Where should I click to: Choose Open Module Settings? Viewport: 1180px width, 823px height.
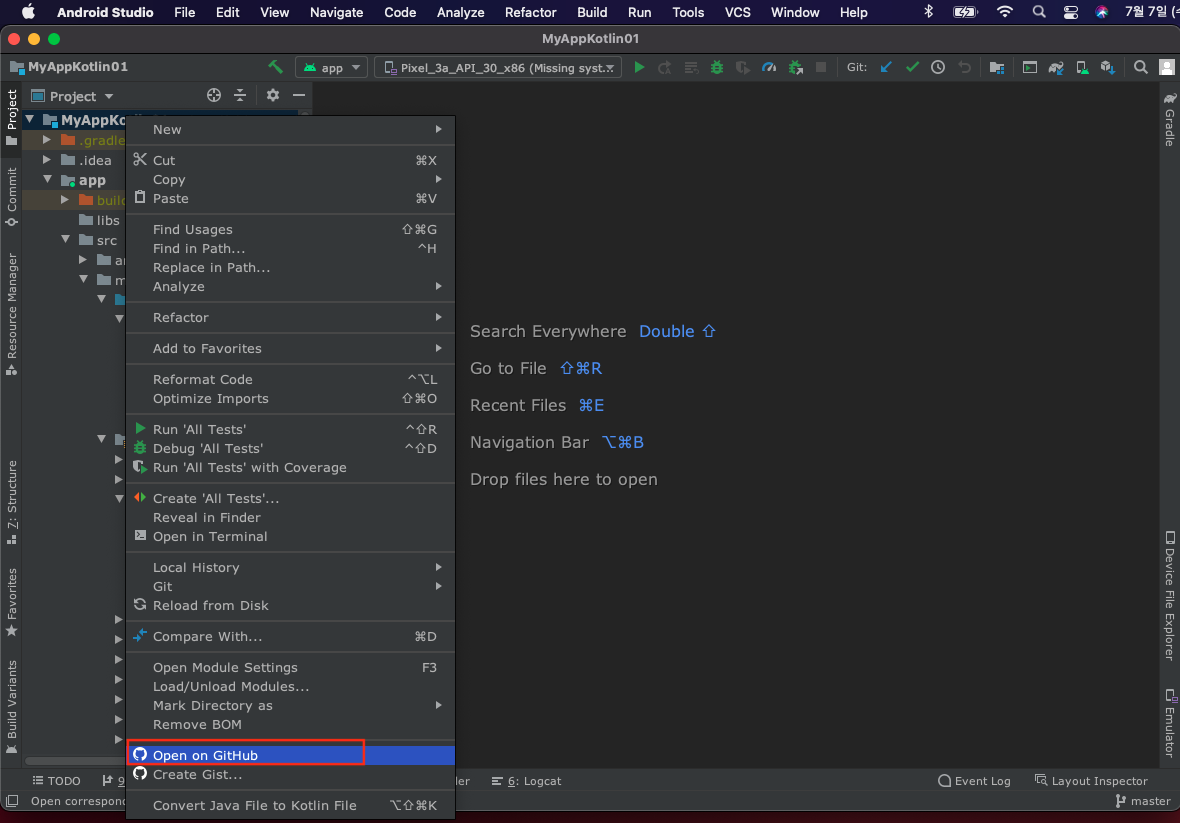(x=290, y=668)
